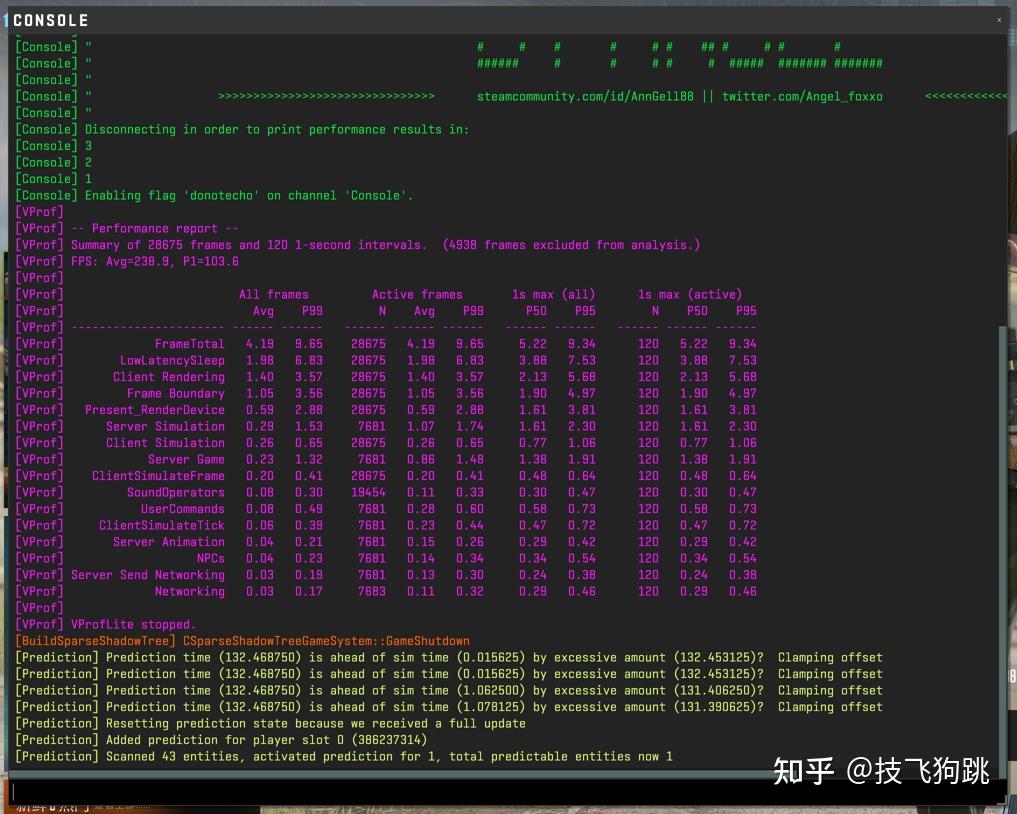Click the Server Animation row label
The width and height of the screenshot is (1017, 814).
(169, 542)
